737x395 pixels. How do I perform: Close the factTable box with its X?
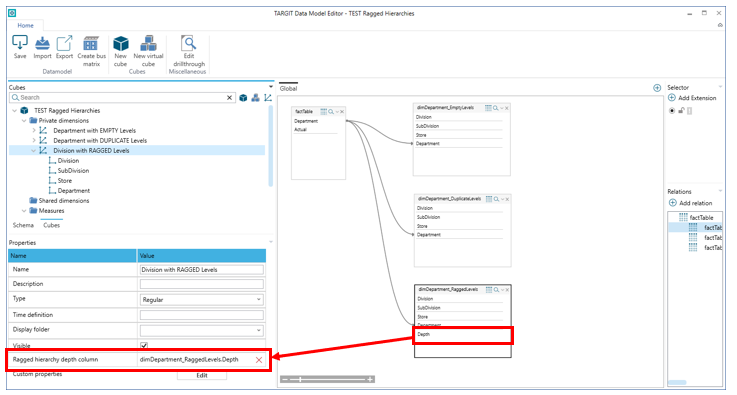coord(342,111)
